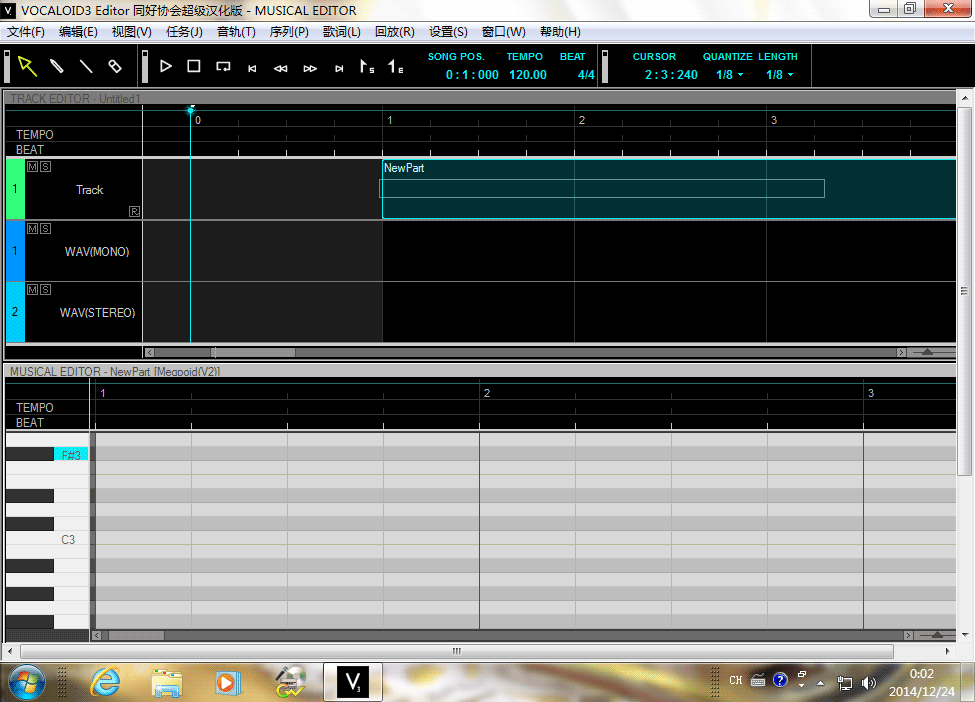The height and width of the screenshot is (702, 975).
Task: Jump to the song end
Action: 339,68
